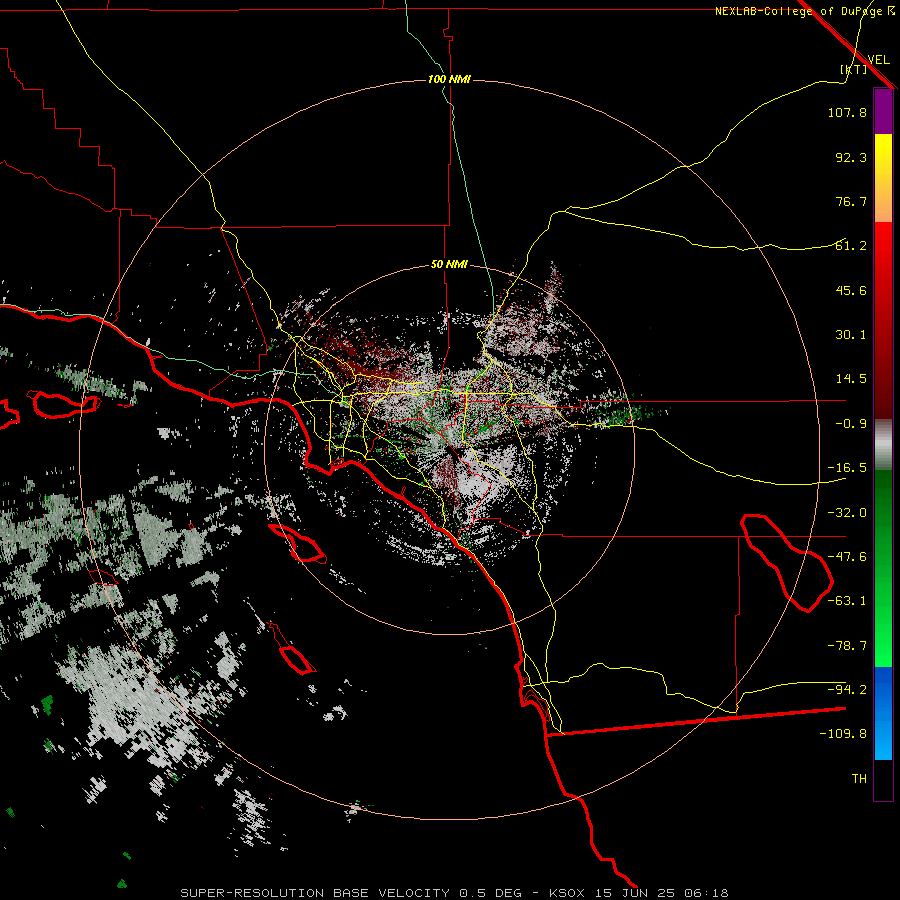Click the Super-Resolution Base Velocity caption
900x900 pixels.
click(454, 893)
